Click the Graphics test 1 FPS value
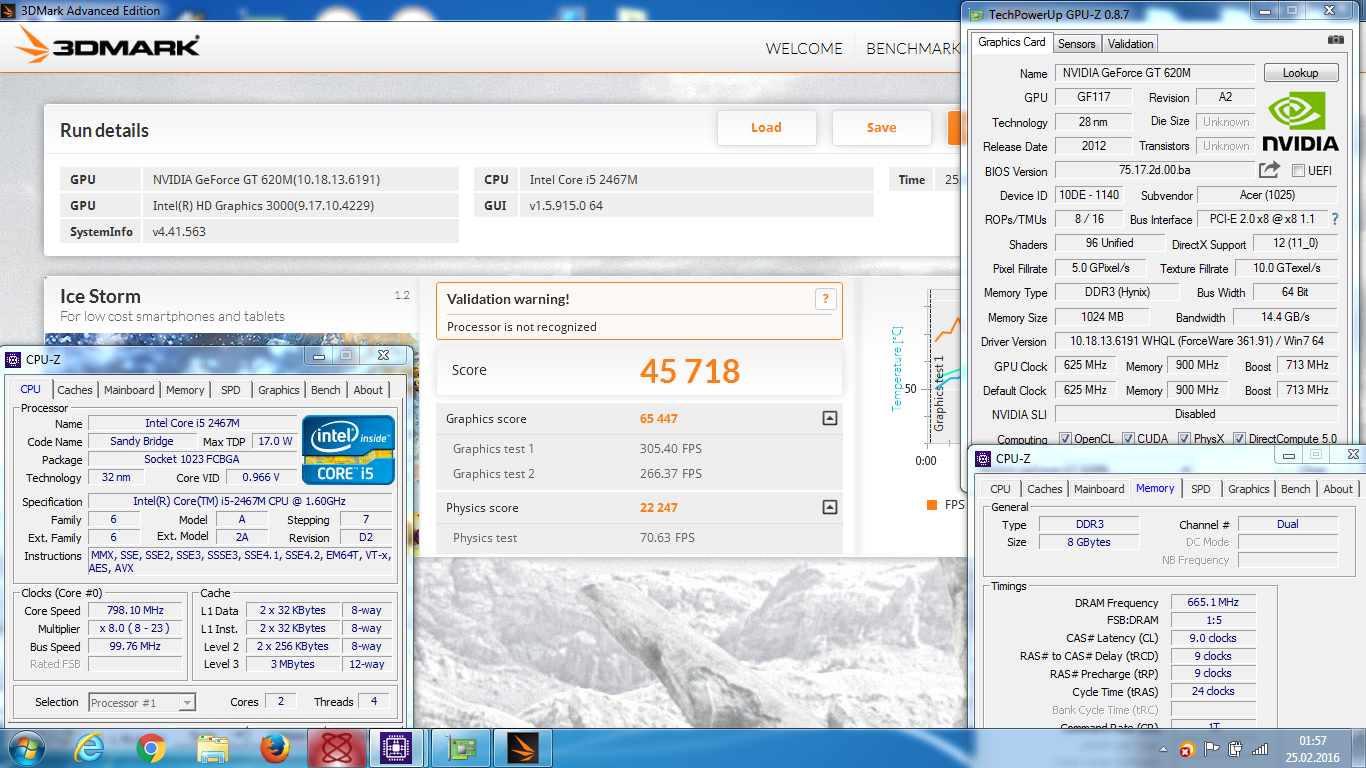 pyautogui.click(x=671, y=449)
